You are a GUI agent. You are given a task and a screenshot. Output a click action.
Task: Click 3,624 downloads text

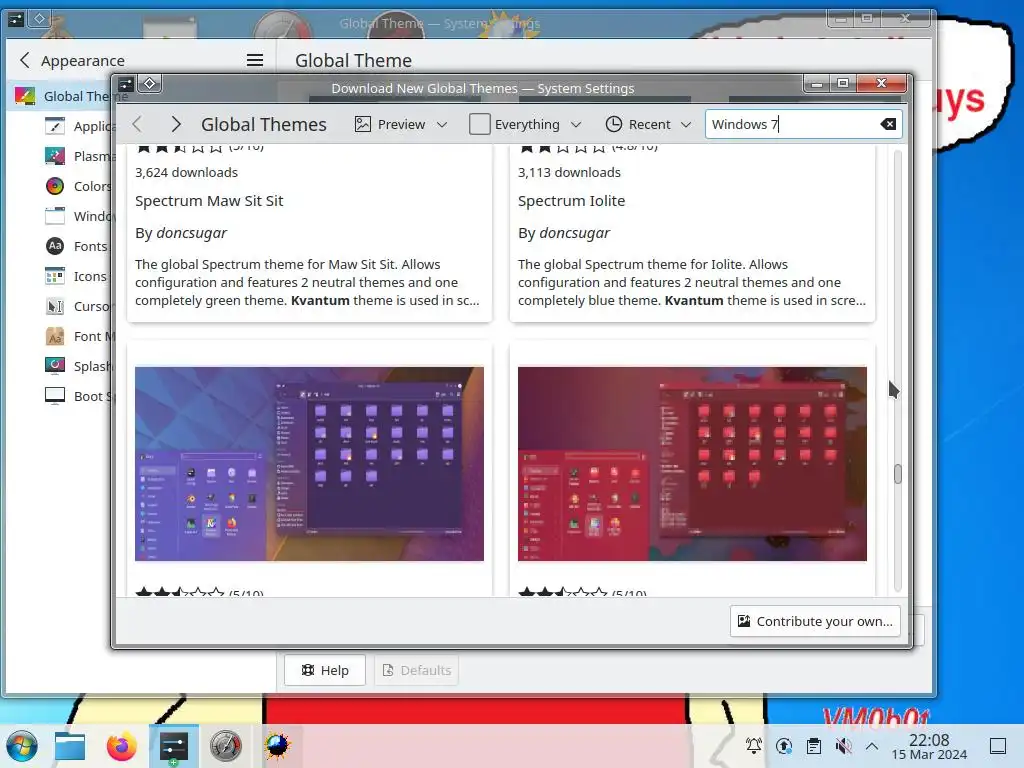pyautogui.click(x=186, y=172)
